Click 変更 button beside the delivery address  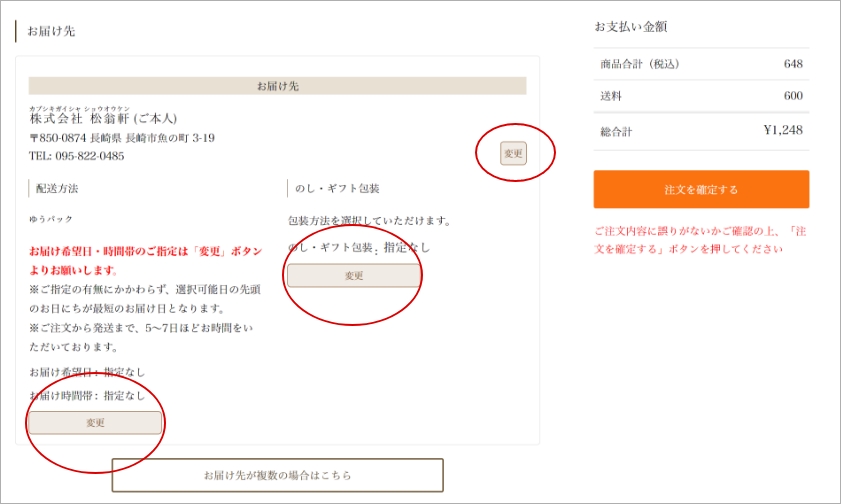[513, 153]
